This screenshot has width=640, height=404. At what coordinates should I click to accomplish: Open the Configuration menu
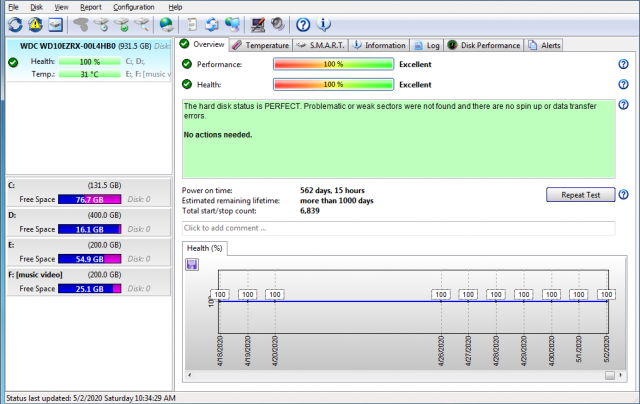tap(133, 7)
